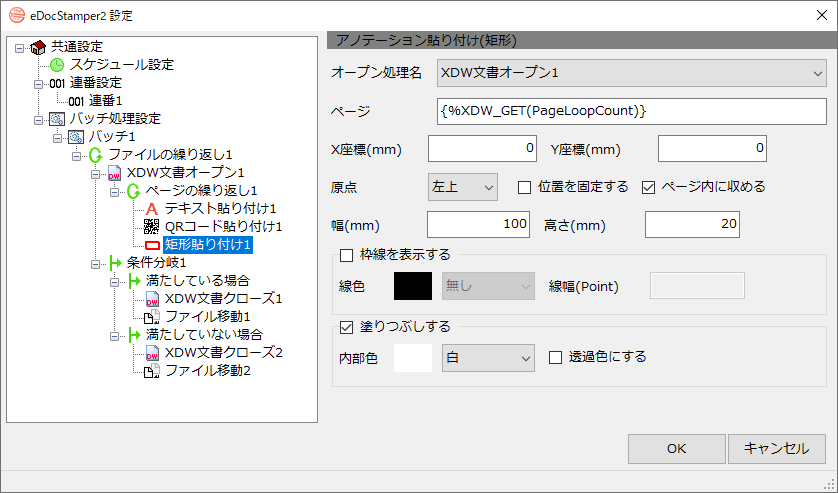Image resolution: width=838 pixels, height=493 pixels.
Task: Click the キャンセル button
Action: (777, 449)
